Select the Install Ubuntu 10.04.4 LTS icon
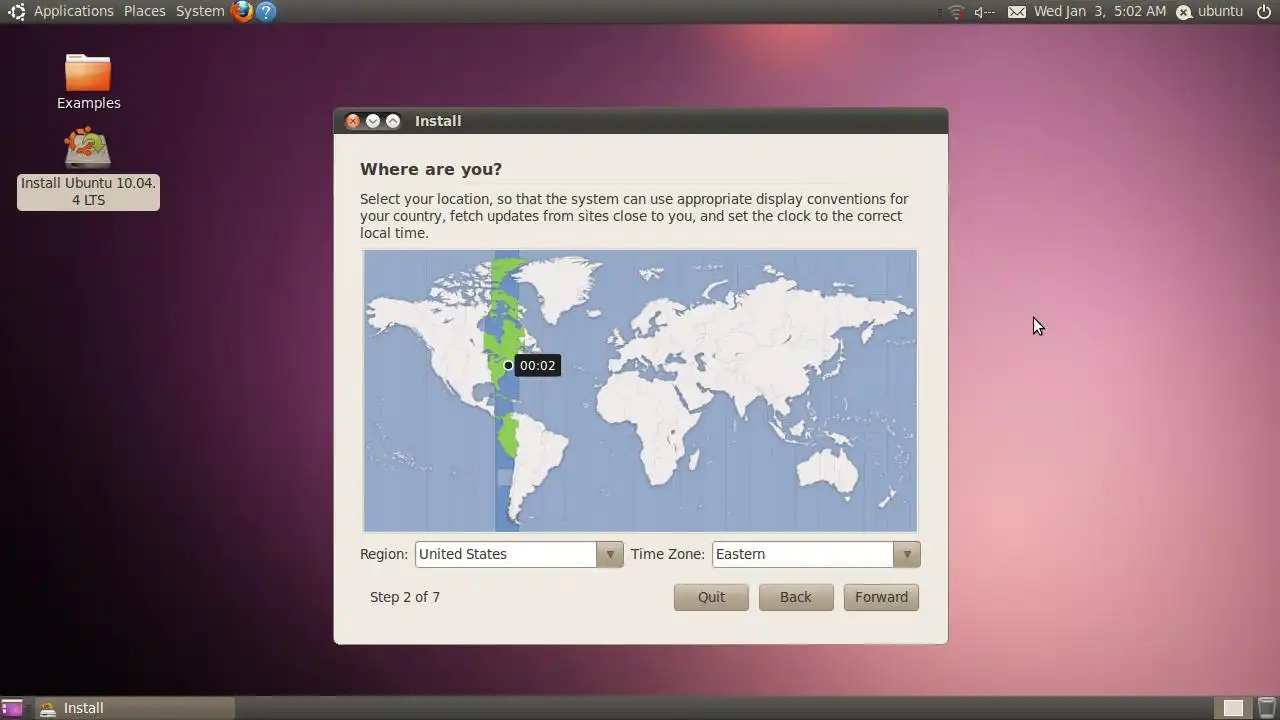The width and height of the screenshot is (1280, 720). click(x=88, y=169)
